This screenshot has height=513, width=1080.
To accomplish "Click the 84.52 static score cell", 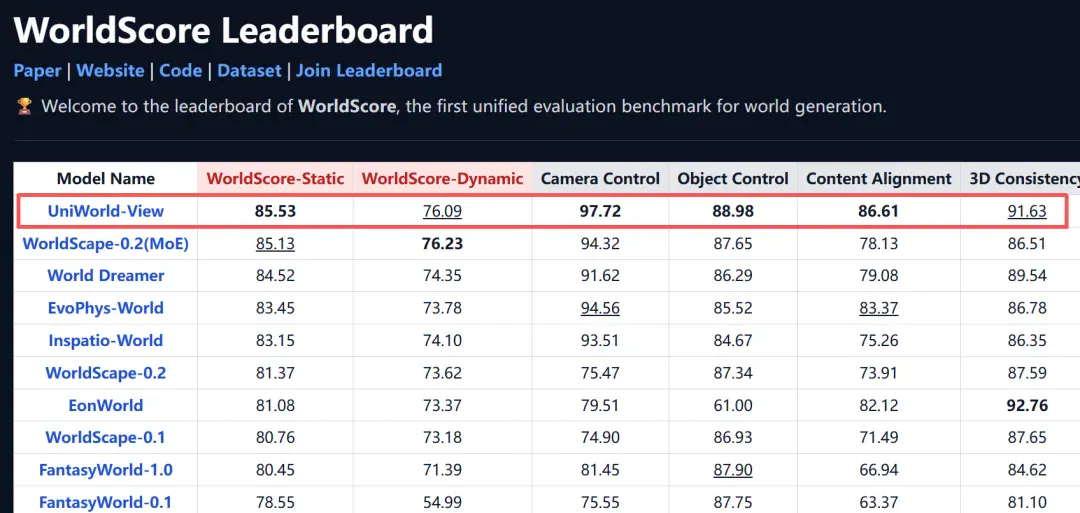I will tap(275, 275).
